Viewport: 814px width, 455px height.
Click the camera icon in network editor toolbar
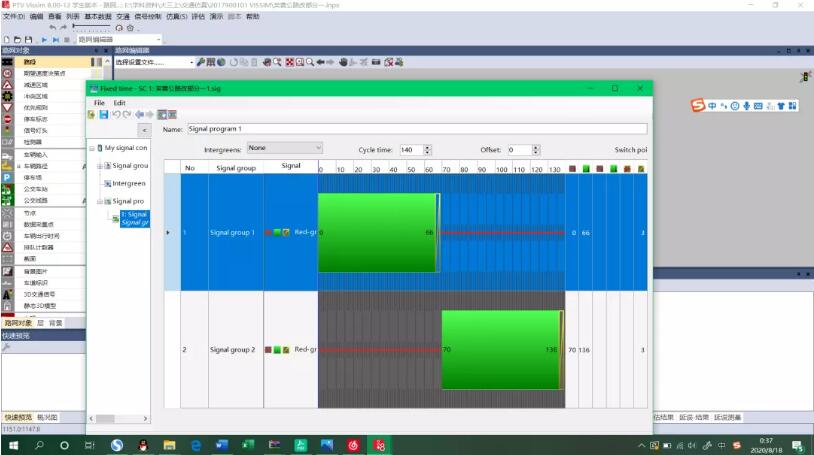(376, 62)
